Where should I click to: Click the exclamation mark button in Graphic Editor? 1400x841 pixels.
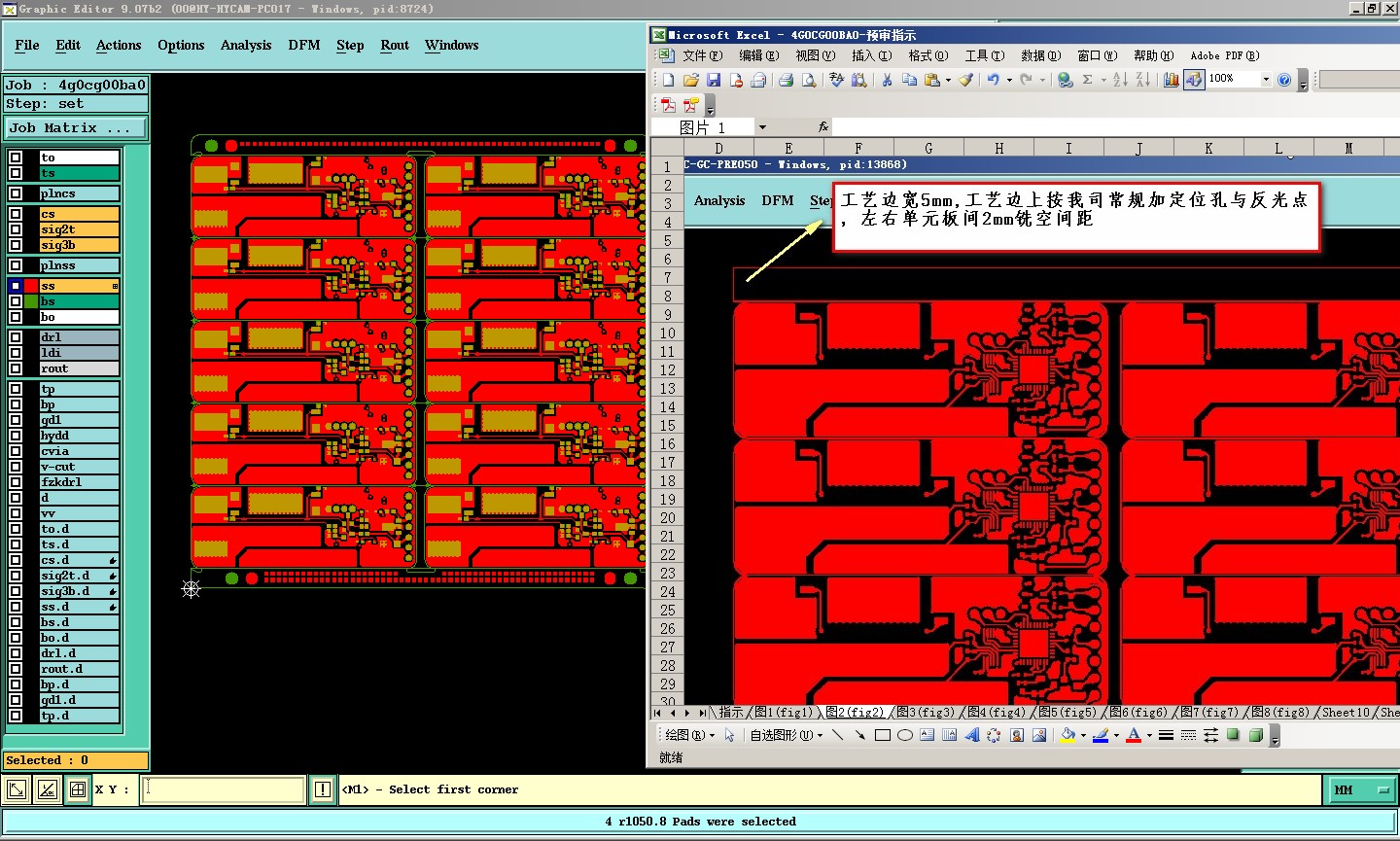pos(323,789)
